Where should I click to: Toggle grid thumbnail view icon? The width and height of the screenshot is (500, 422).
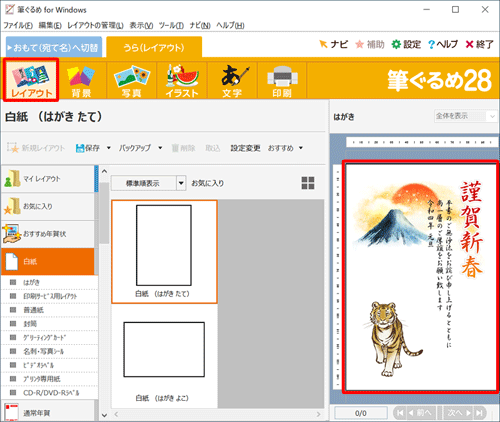[308, 183]
